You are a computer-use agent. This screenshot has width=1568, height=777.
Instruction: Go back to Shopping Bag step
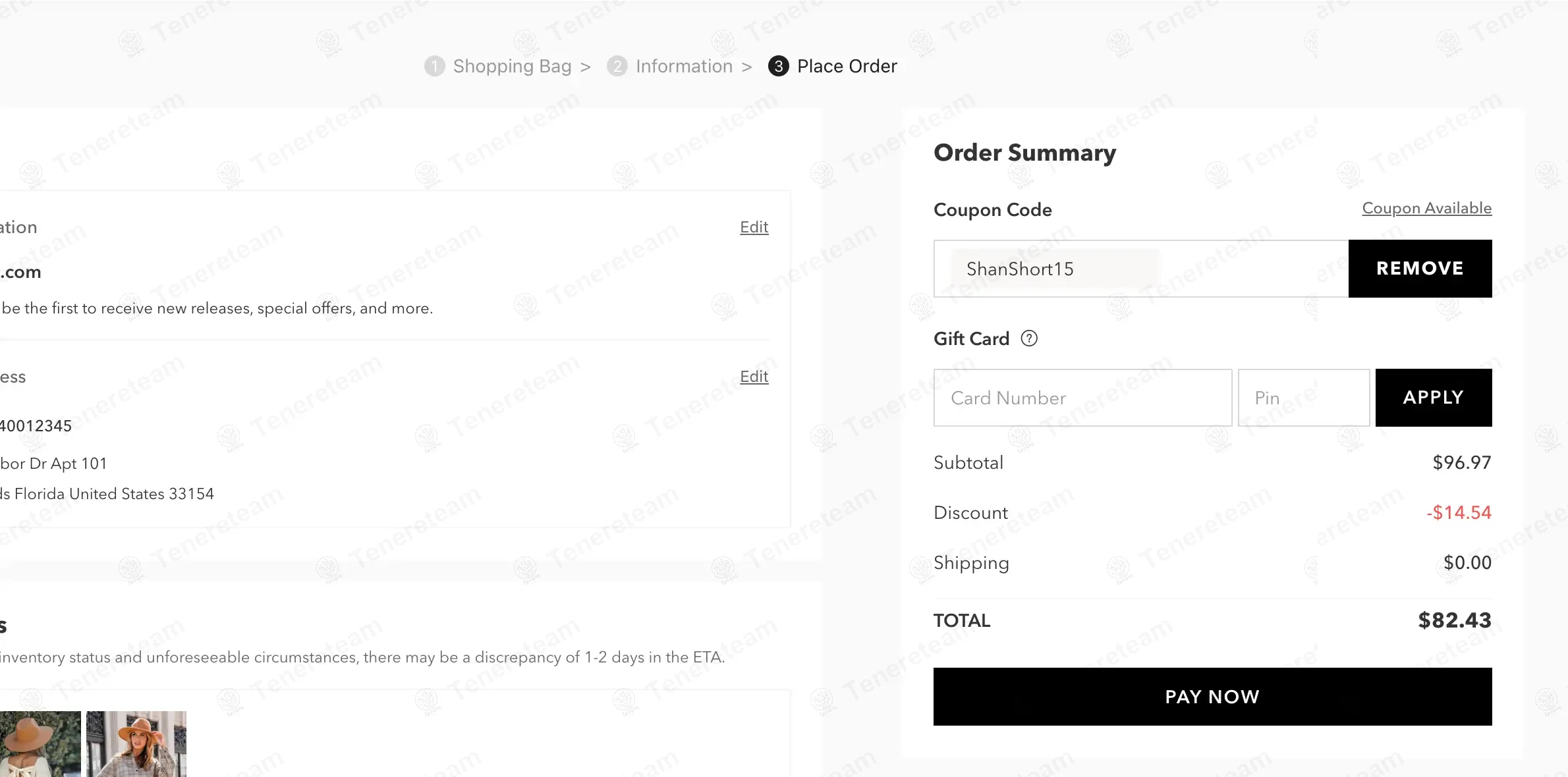click(512, 67)
